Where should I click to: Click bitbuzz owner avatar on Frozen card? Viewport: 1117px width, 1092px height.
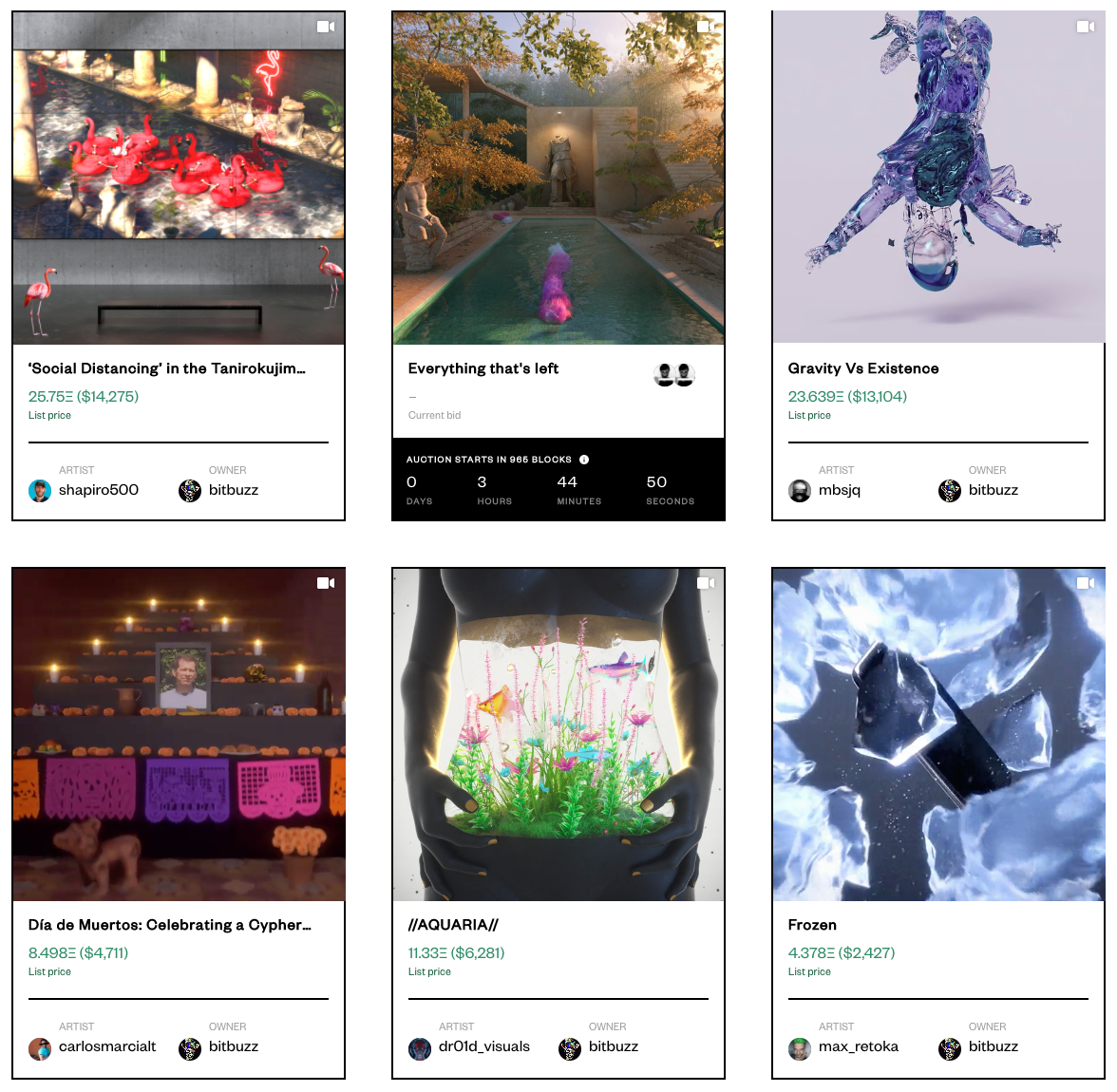click(x=950, y=1047)
